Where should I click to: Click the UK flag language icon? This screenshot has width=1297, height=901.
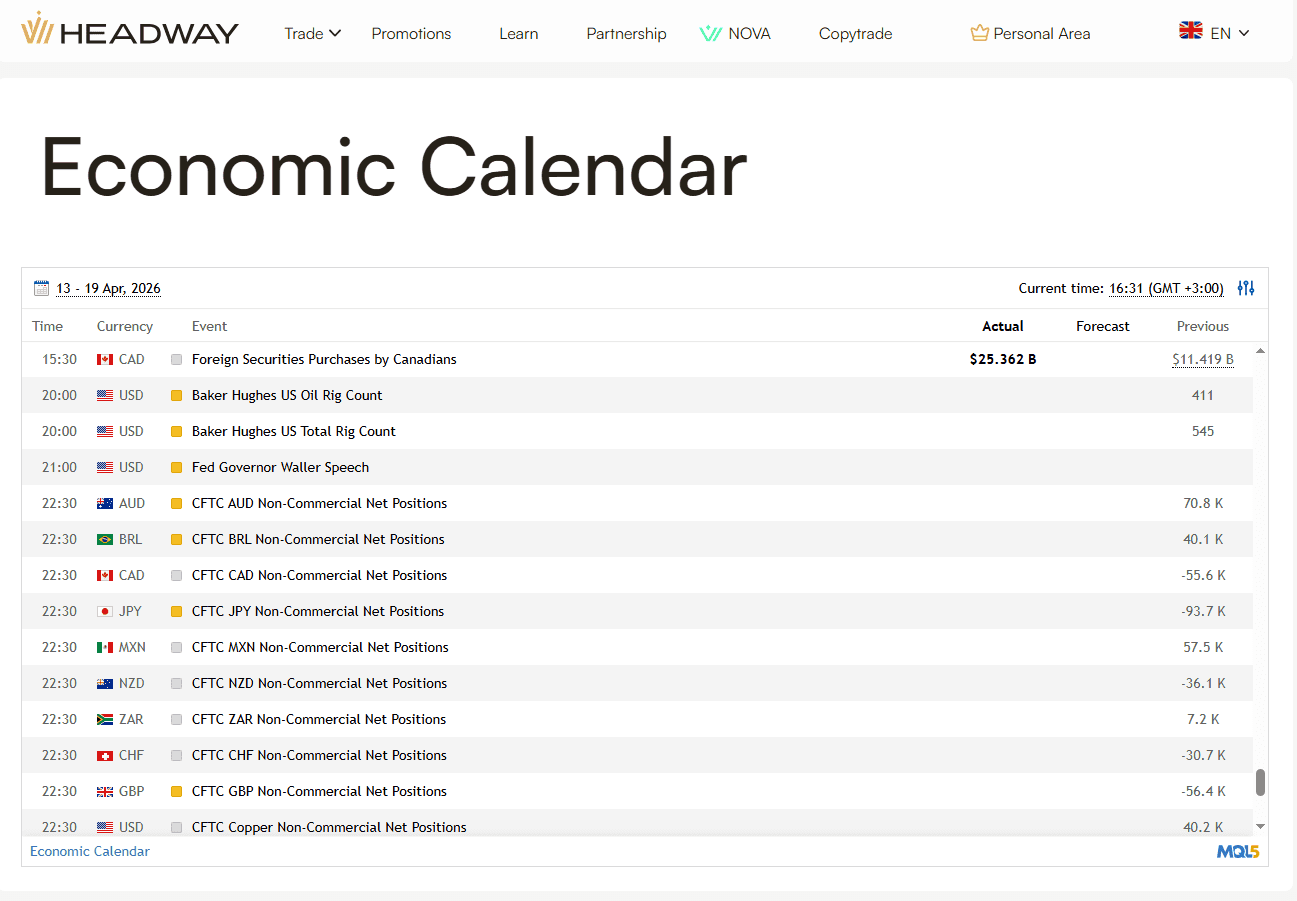click(x=1190, y=30)
